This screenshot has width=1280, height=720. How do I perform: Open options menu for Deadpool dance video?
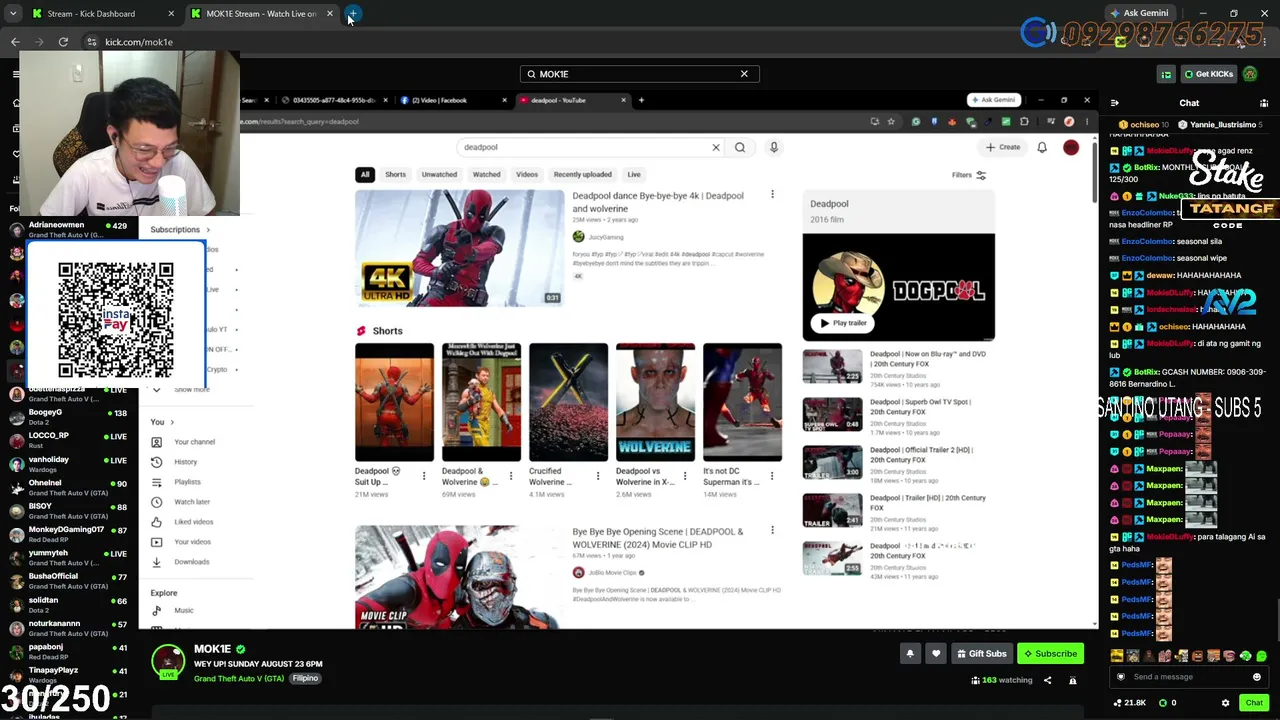point(772,194)
